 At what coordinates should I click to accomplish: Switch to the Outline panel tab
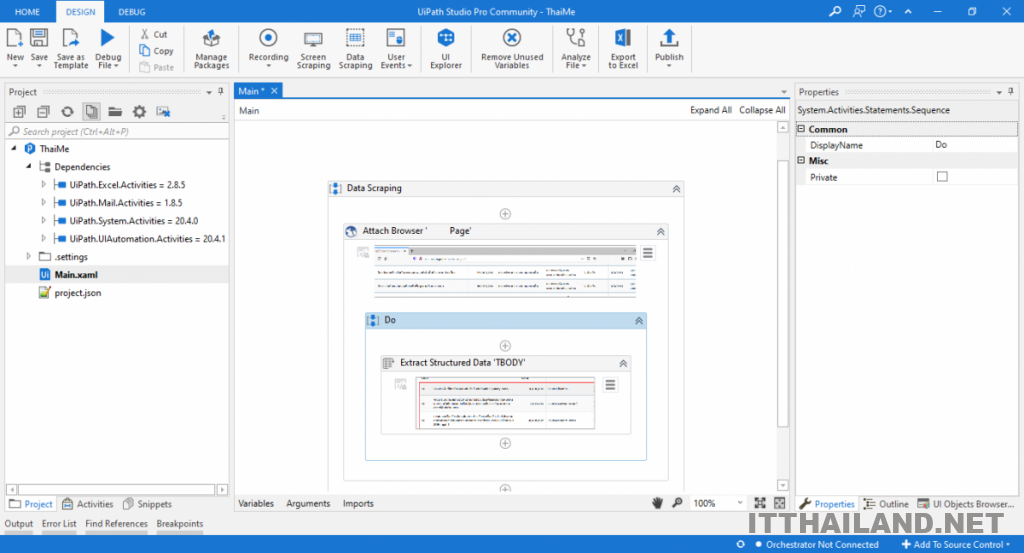click(x=886, y=504)
